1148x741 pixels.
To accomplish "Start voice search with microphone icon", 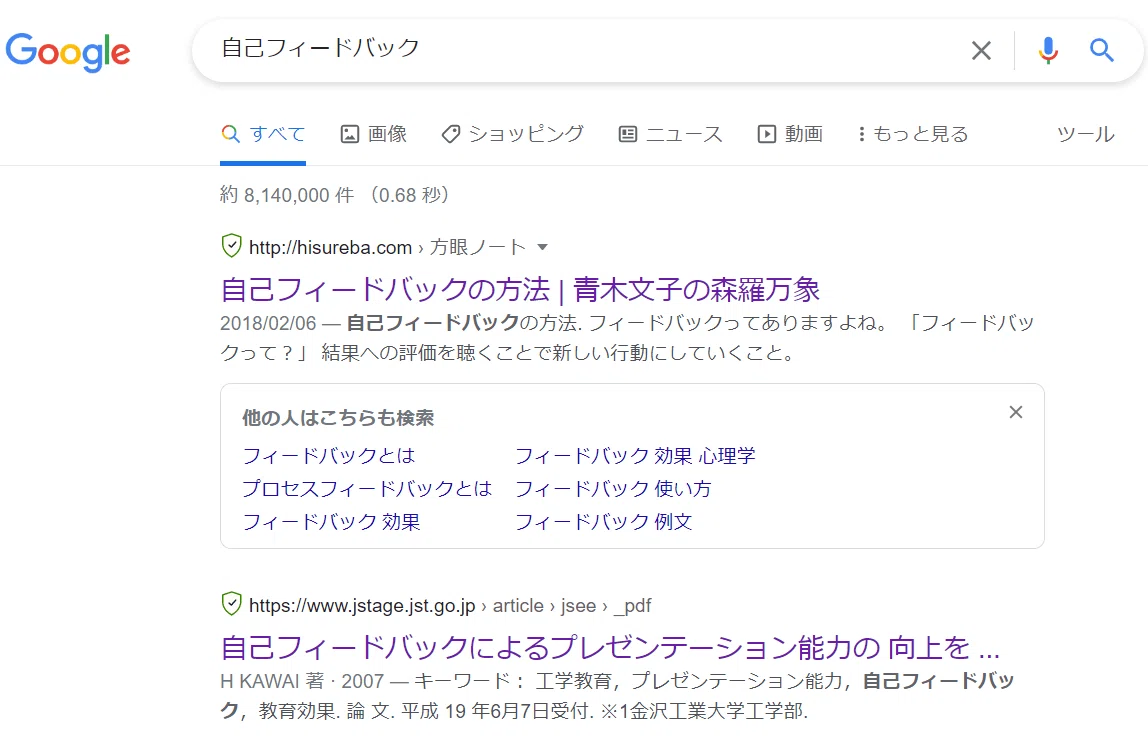I will coord(1048,50).
